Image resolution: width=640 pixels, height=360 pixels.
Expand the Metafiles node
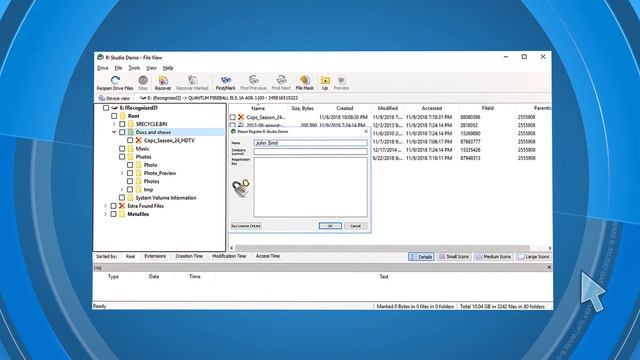tap(105, 214)
